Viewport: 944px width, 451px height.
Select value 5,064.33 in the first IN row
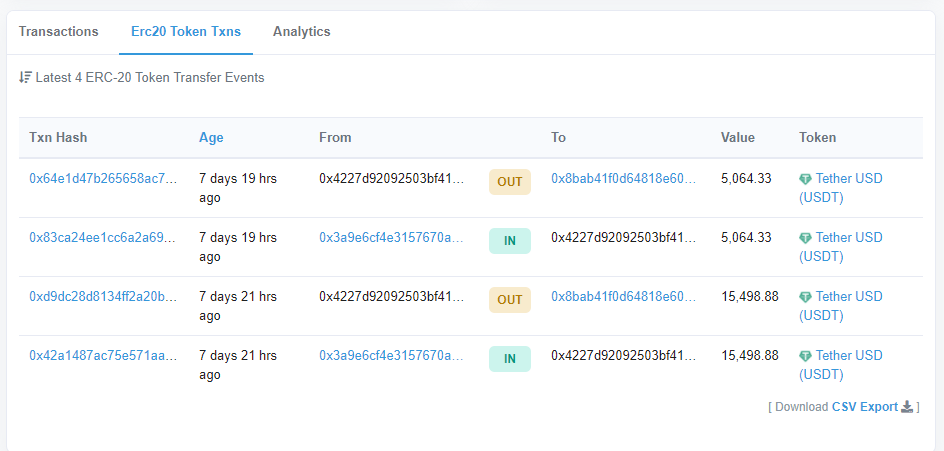tap(746, 237)
